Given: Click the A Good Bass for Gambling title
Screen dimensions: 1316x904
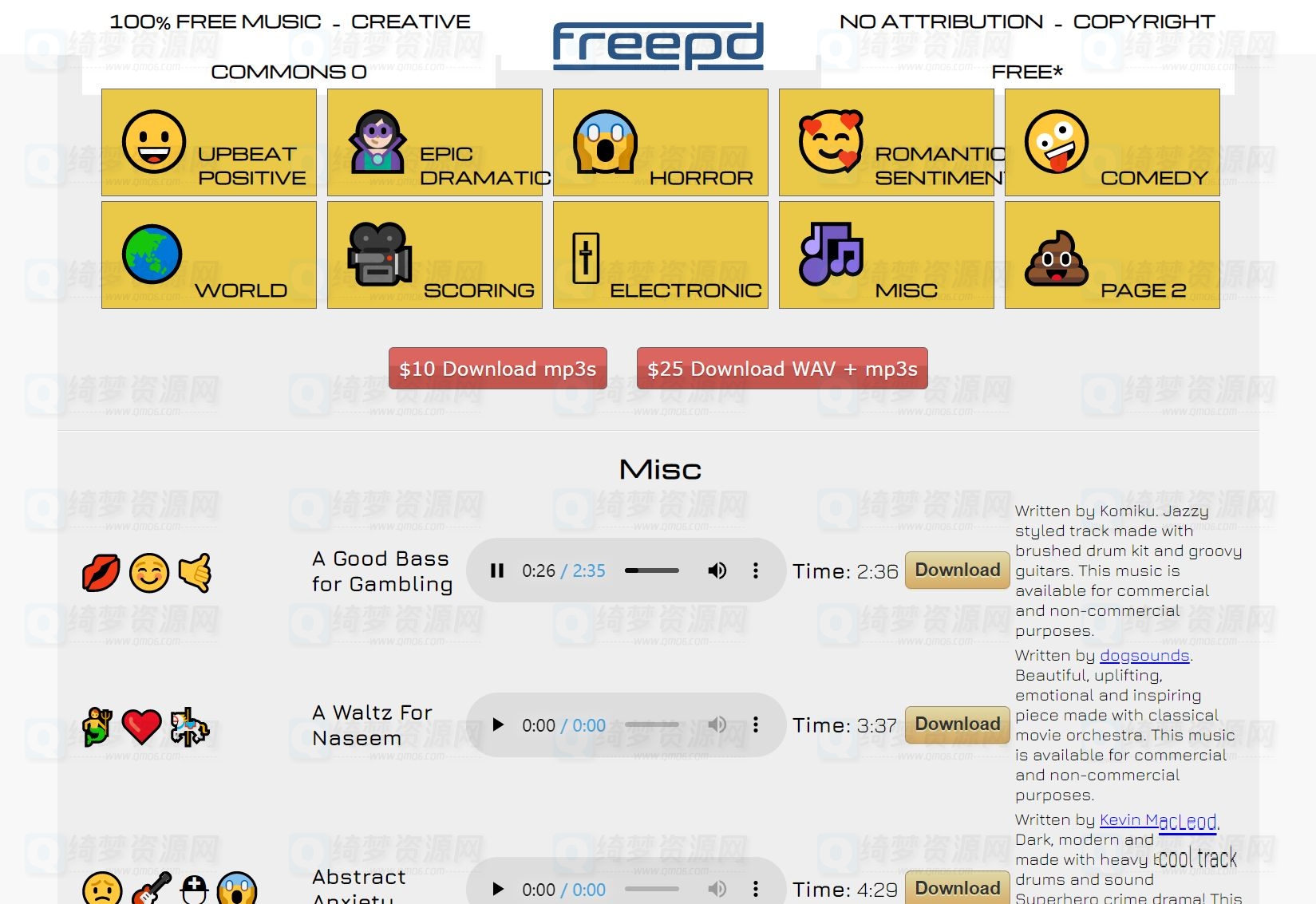Looking at the screenshot, I should tap(382, 571).
